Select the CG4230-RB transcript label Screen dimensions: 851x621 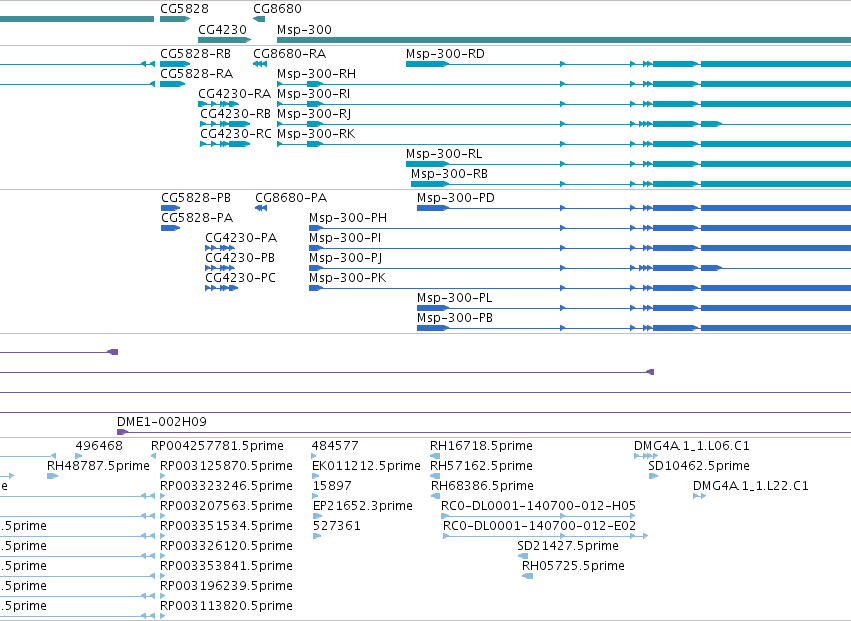pyautogui.click(x=236, y=114)
